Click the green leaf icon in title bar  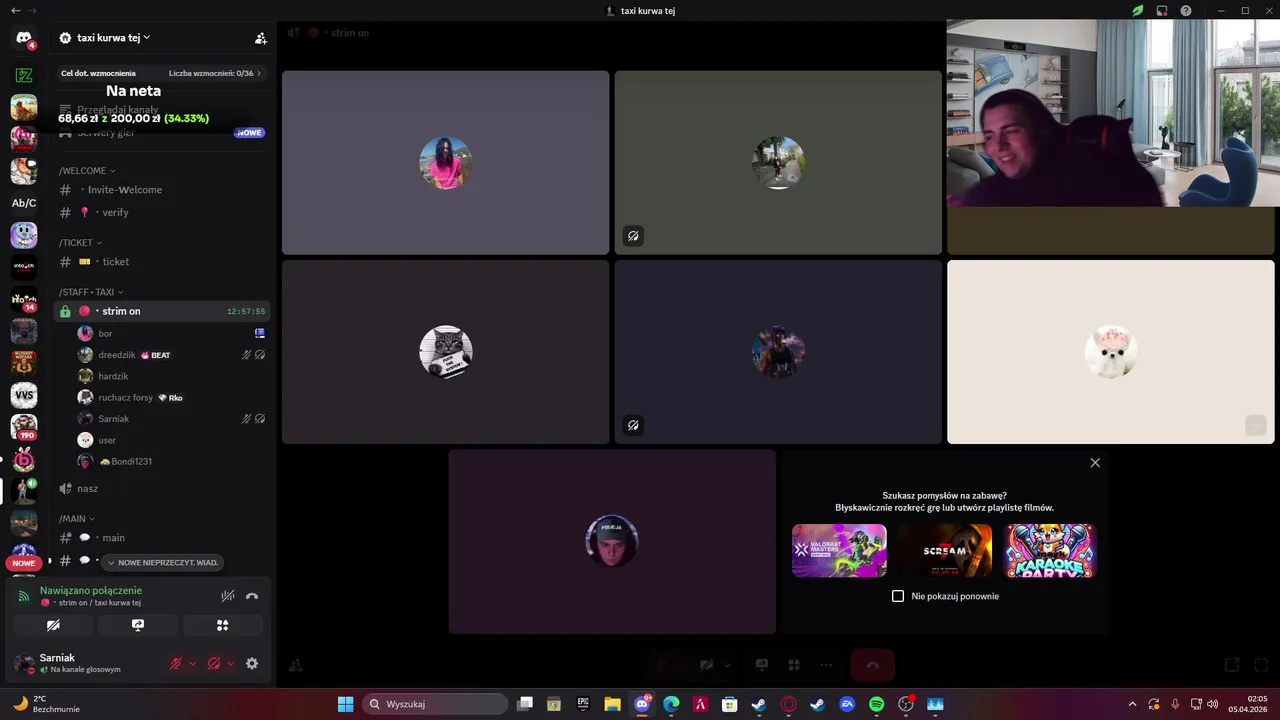(x=1138, y=11)
